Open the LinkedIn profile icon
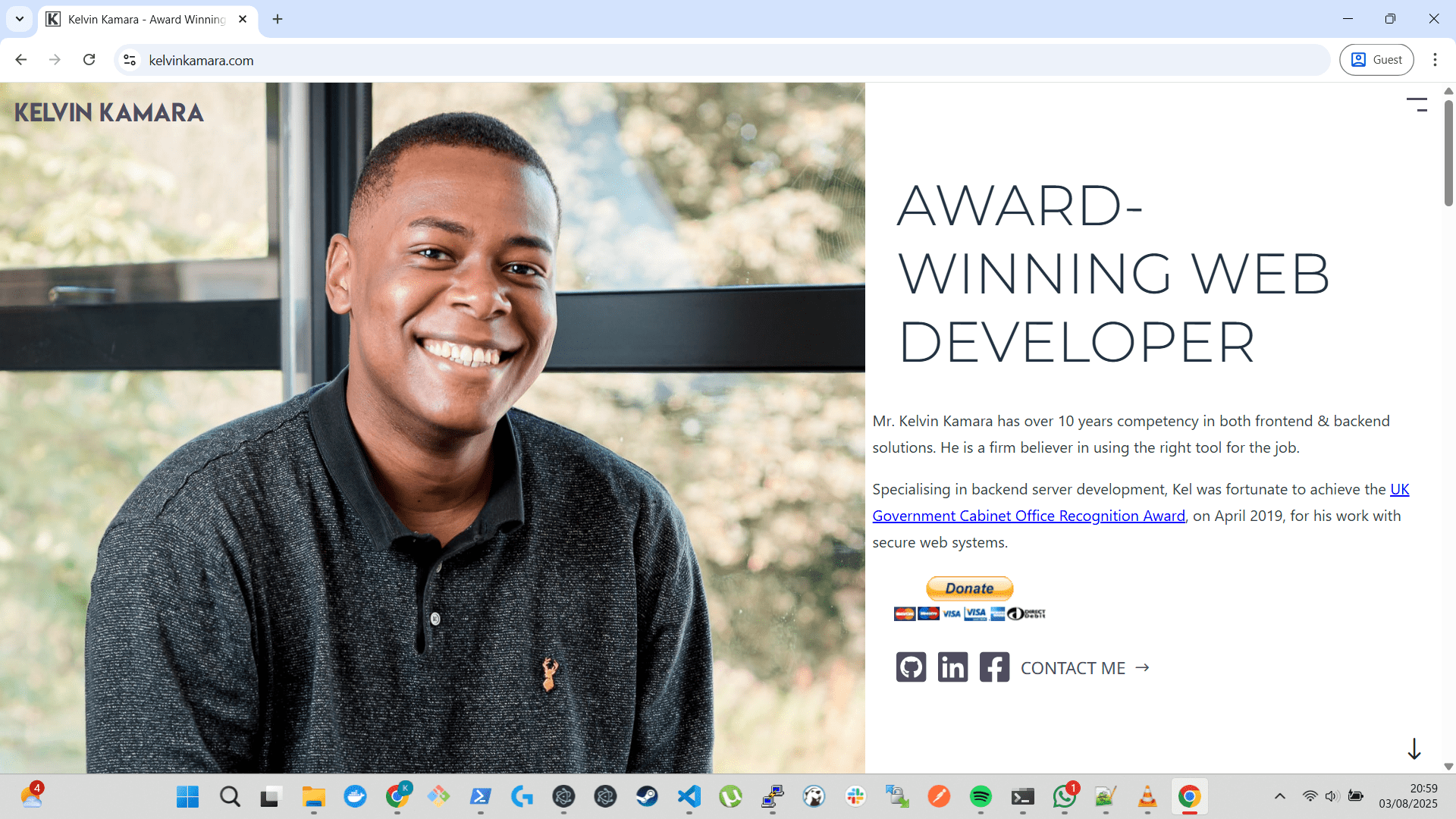The image size is (1456, 819). (952, 667)
